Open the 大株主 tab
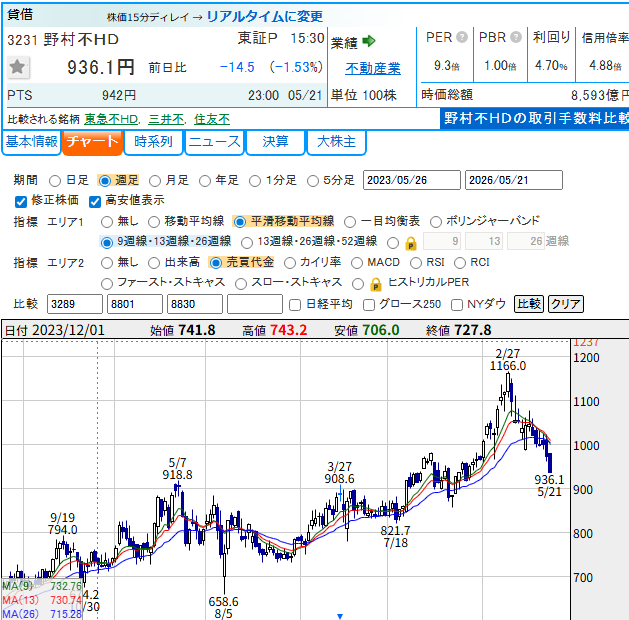 (337, 142)
